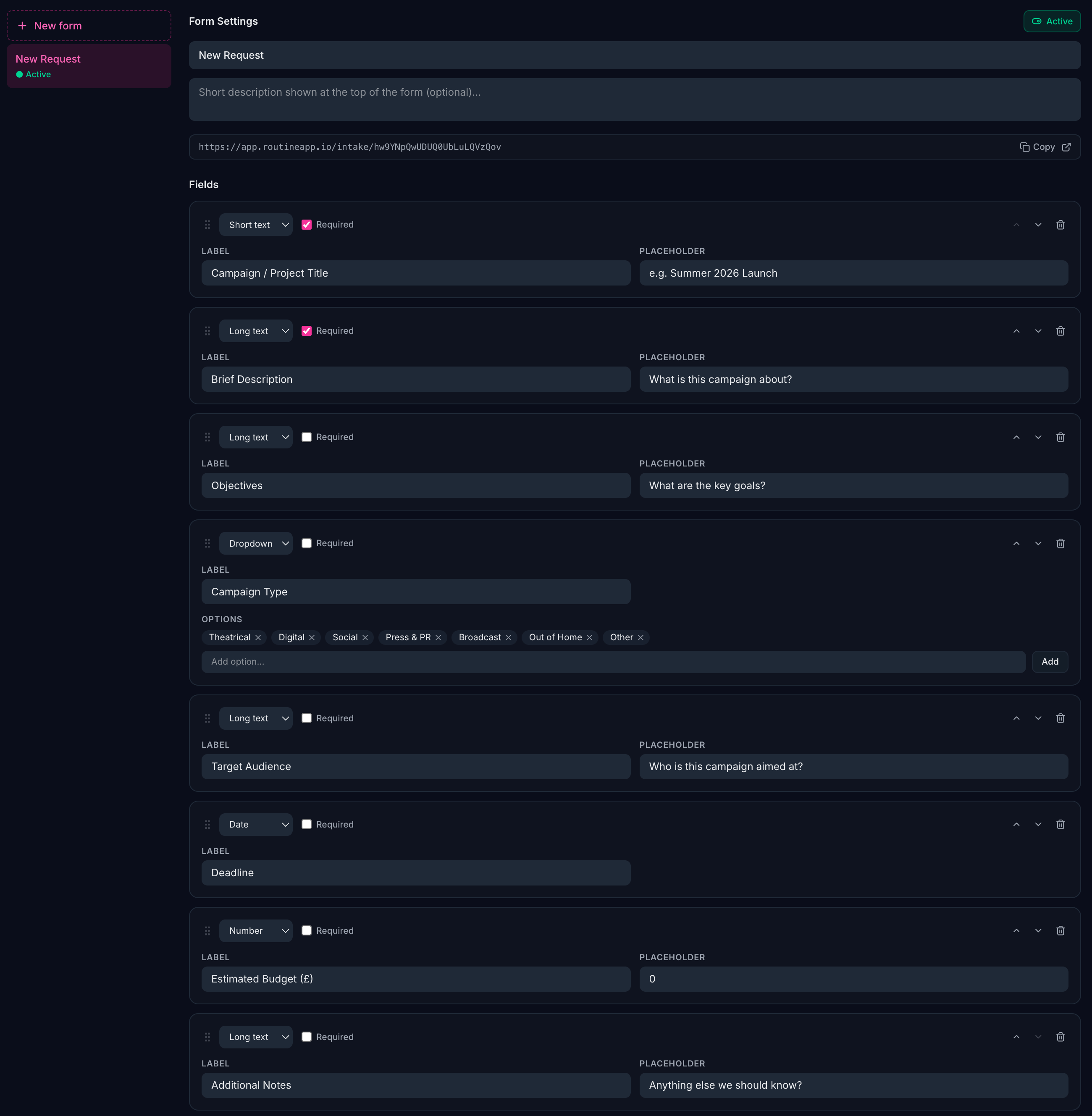The width and height of the screenshot is (1092, 1116).
Task: Open Dropdown type selector for Campaign Type
Action: click(256, 543)
